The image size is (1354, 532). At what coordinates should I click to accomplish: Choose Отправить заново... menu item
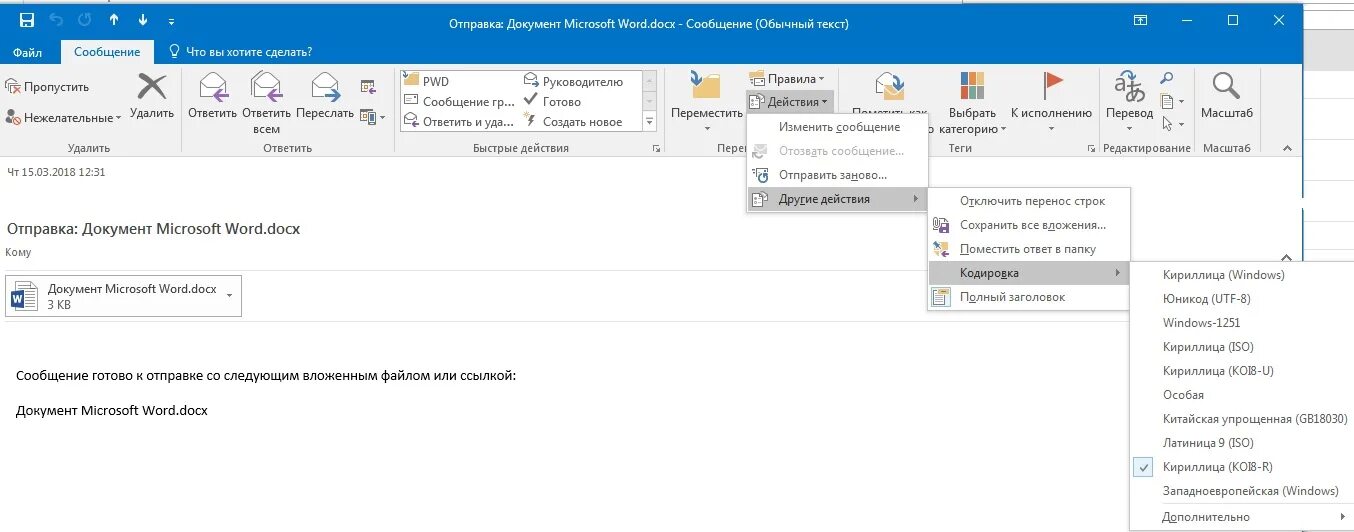click(x=838, y=175)
